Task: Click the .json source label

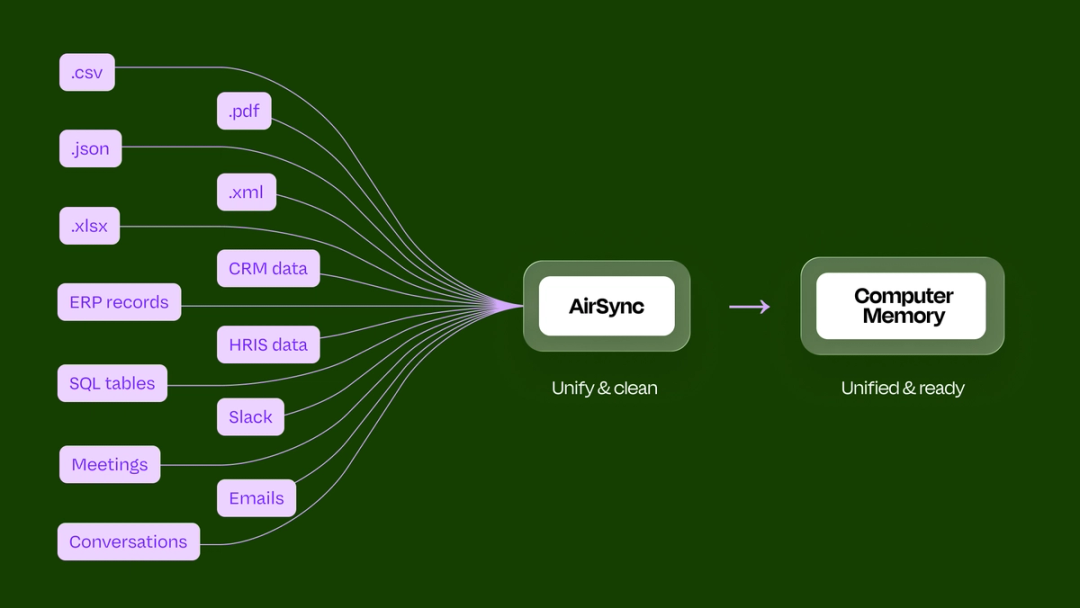Action: (90, 148)
